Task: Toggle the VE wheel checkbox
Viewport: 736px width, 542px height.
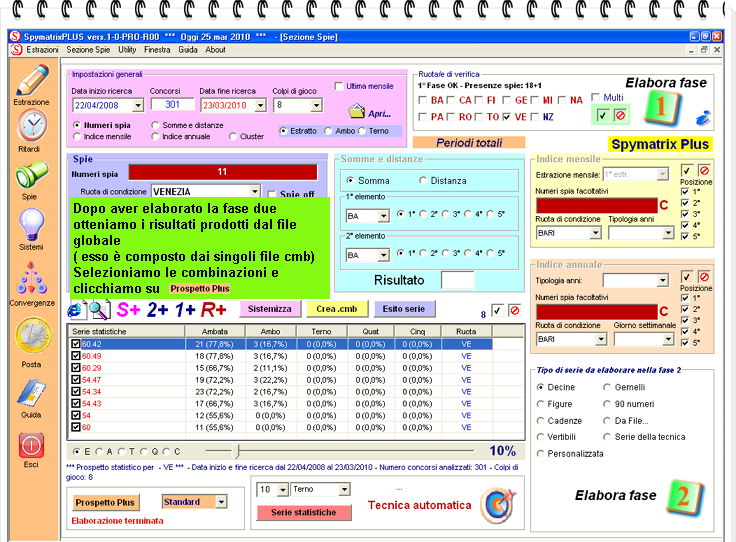Action: (x=506, y=116)
